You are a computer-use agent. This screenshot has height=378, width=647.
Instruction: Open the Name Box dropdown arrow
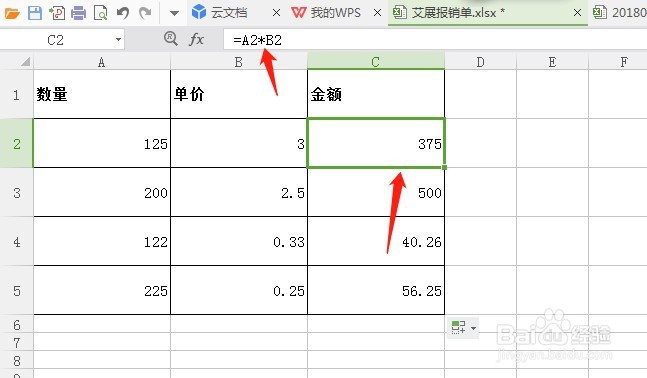[118, 40]
